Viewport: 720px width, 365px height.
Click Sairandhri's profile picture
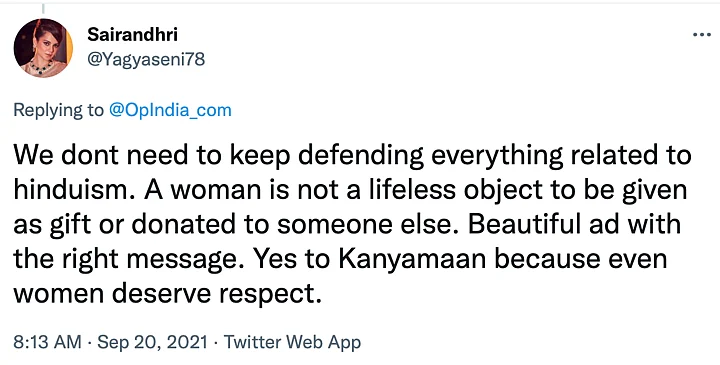[x=43, y=48]
